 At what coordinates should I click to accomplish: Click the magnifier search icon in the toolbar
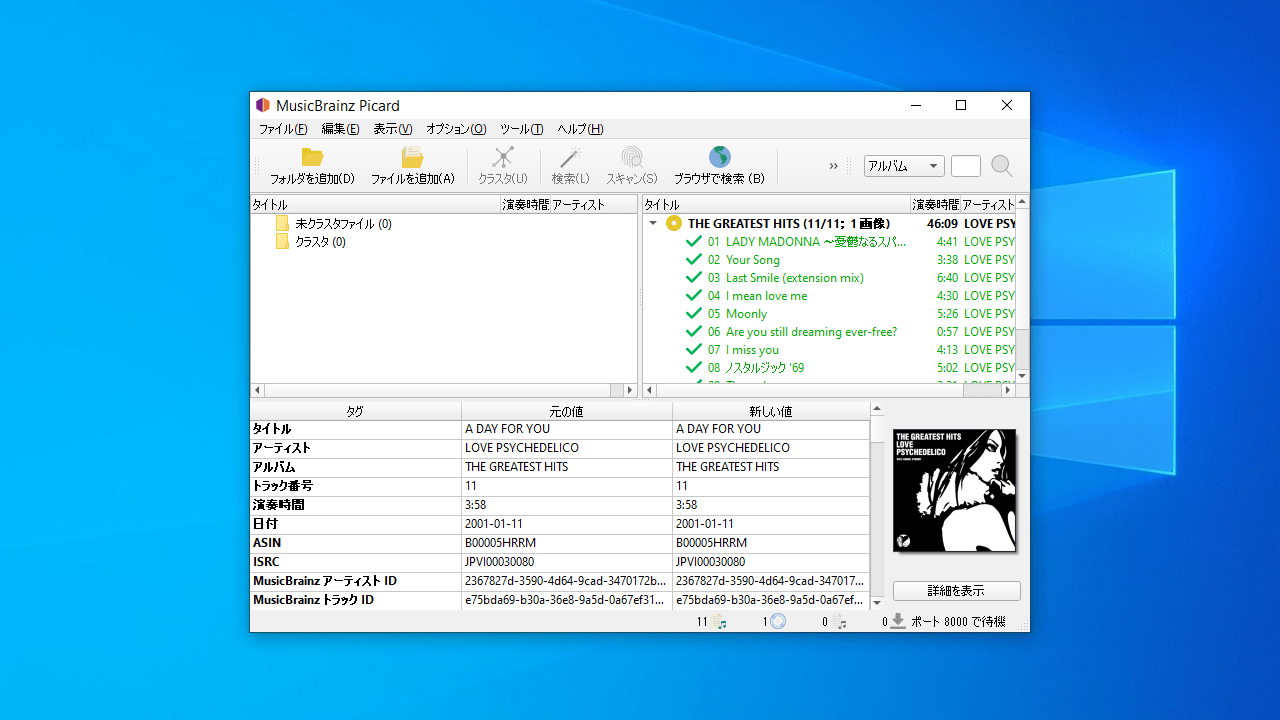pyautogui.click(x=1001, y=166)
